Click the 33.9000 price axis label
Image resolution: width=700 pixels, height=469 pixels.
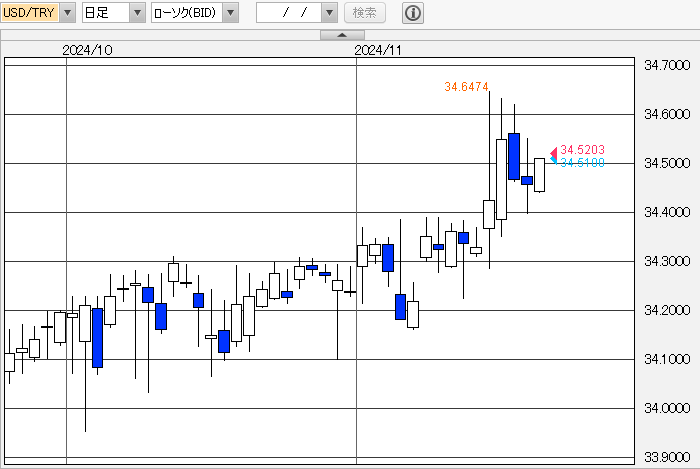coord(667,457)
